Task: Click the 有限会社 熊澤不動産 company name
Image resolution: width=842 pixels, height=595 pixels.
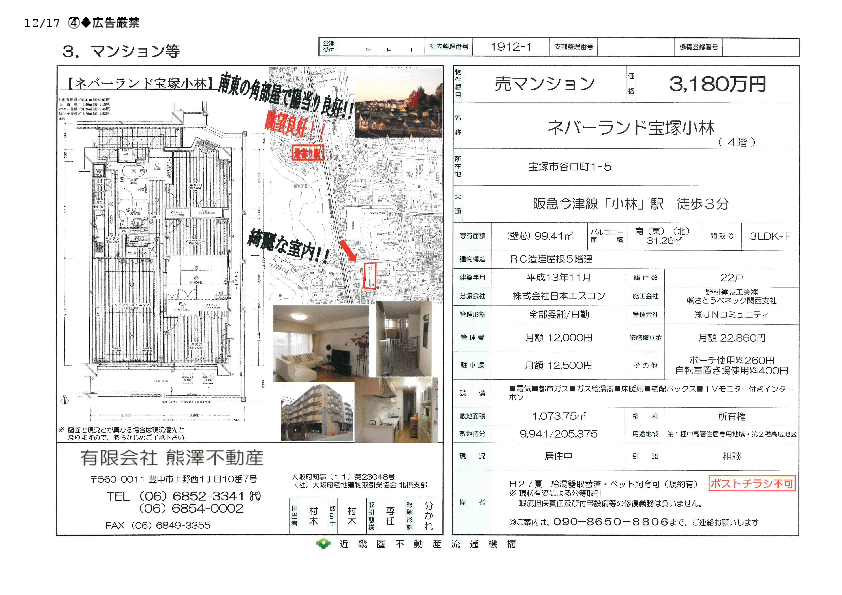Action: (x=172, y=458)
